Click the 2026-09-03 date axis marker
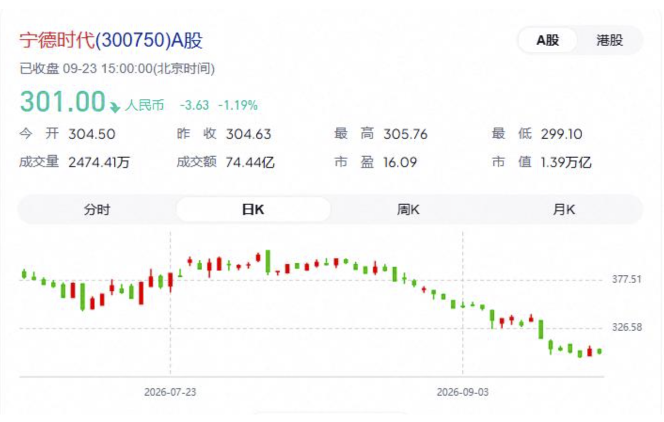 point(463,392)
